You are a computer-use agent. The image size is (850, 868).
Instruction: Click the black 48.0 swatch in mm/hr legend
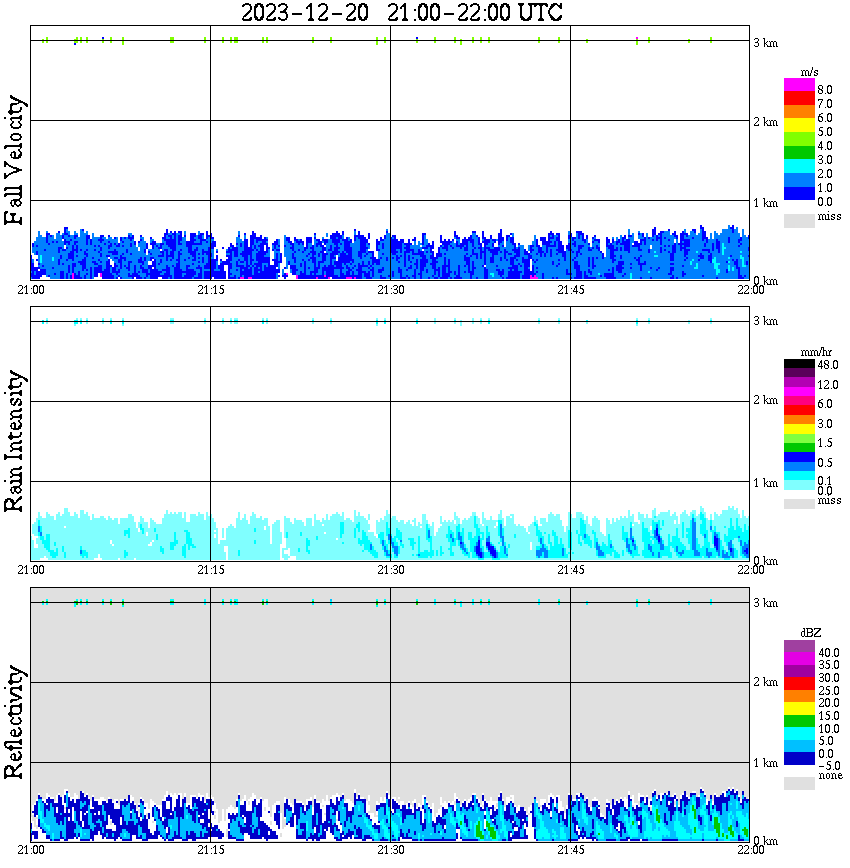800,364
